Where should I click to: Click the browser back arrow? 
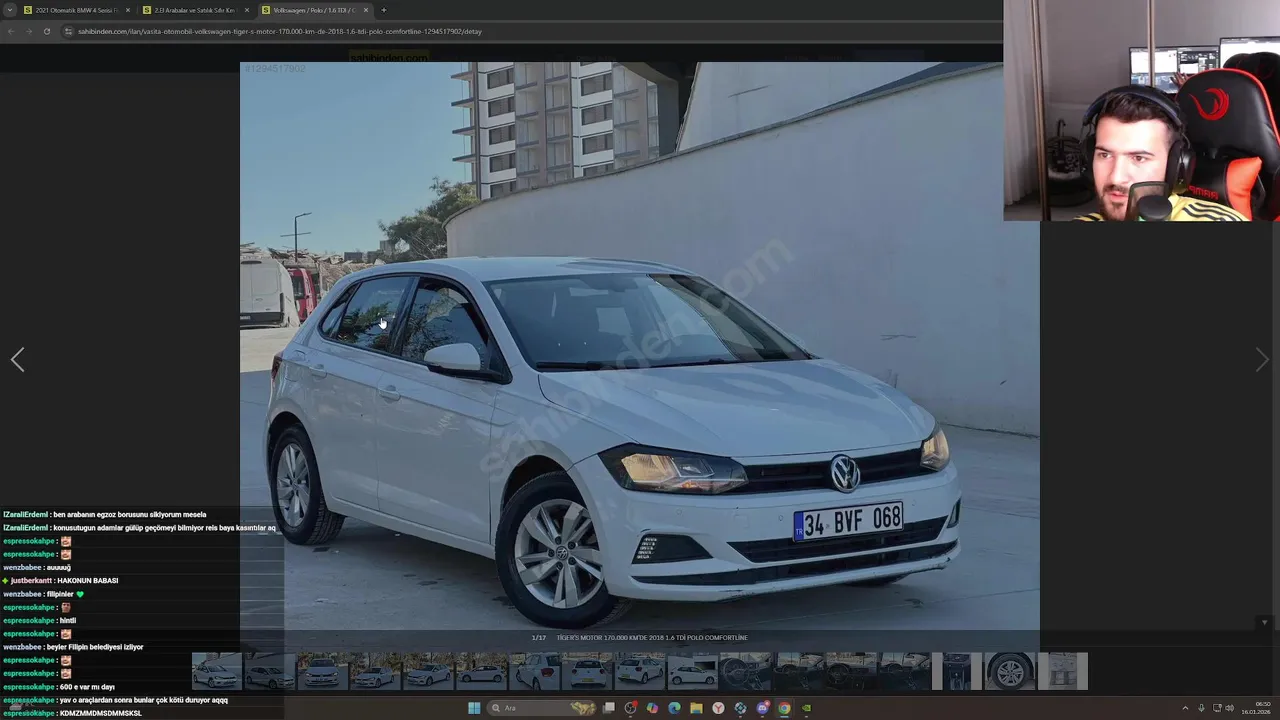coord(11,31)
